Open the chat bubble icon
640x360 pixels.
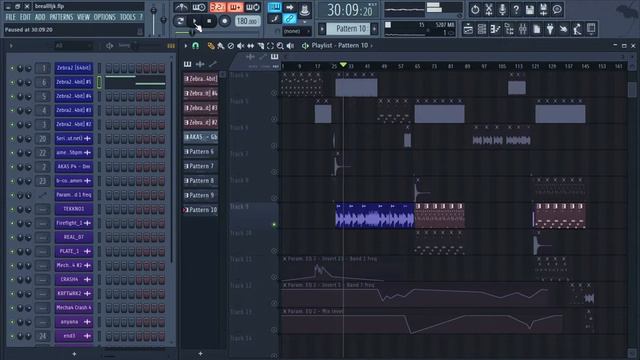(557, 9)
